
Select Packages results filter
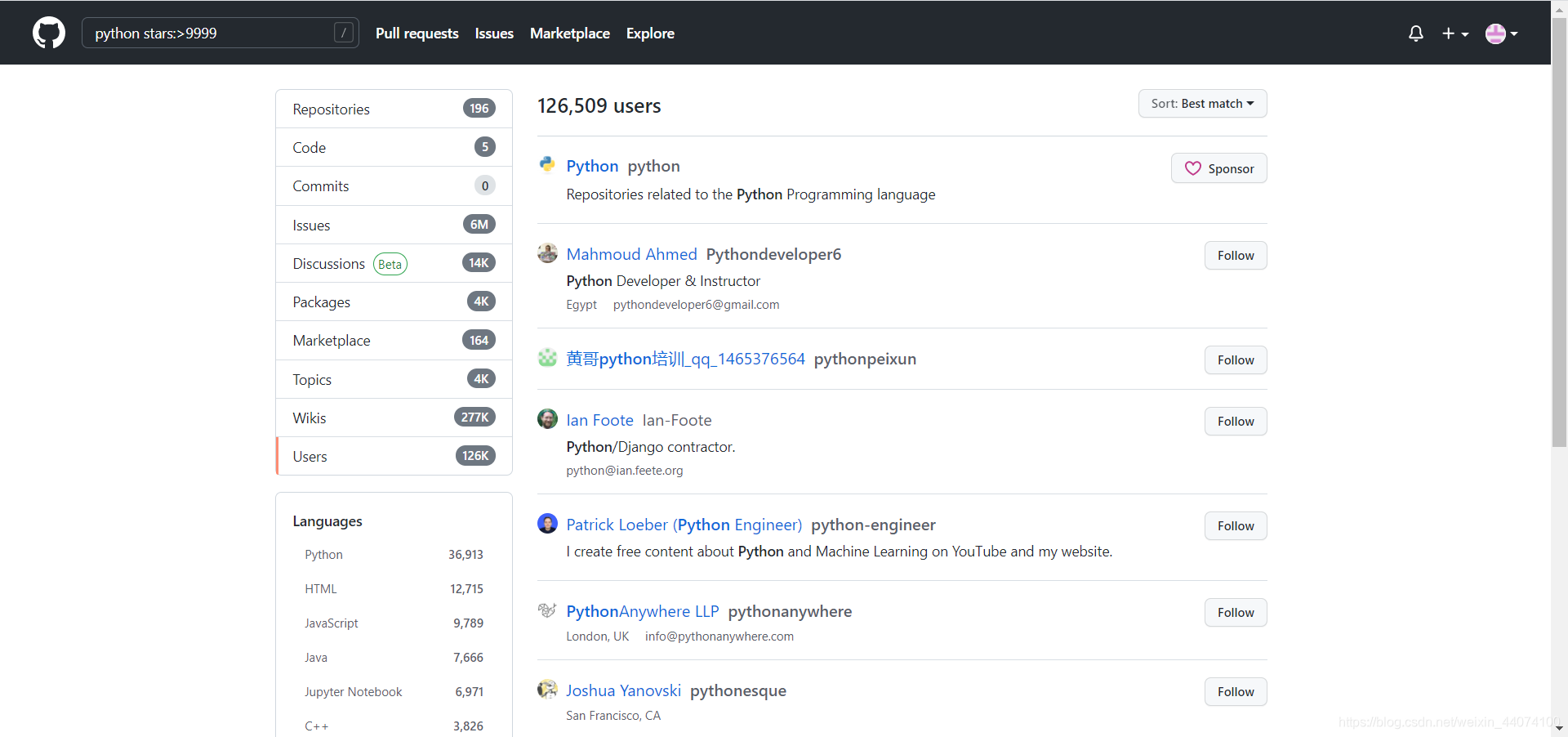pyautogui.click(x=394, y=301)
